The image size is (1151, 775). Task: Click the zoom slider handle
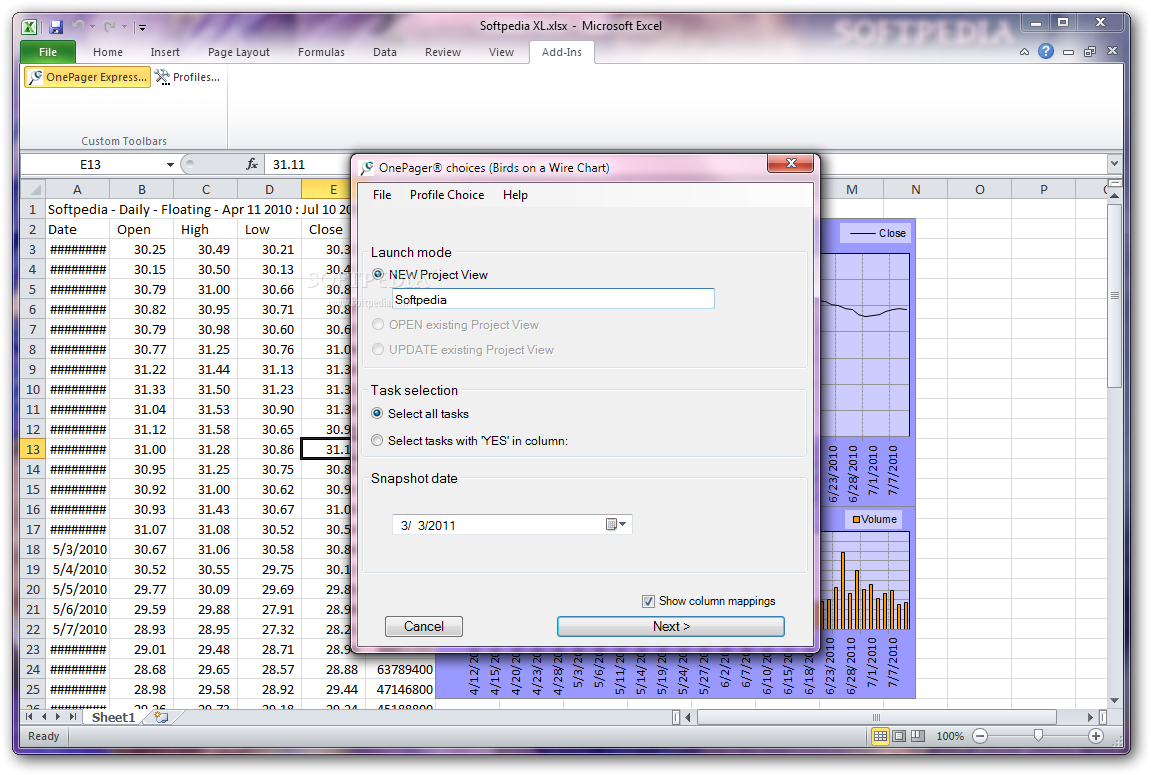point(1038,735)
